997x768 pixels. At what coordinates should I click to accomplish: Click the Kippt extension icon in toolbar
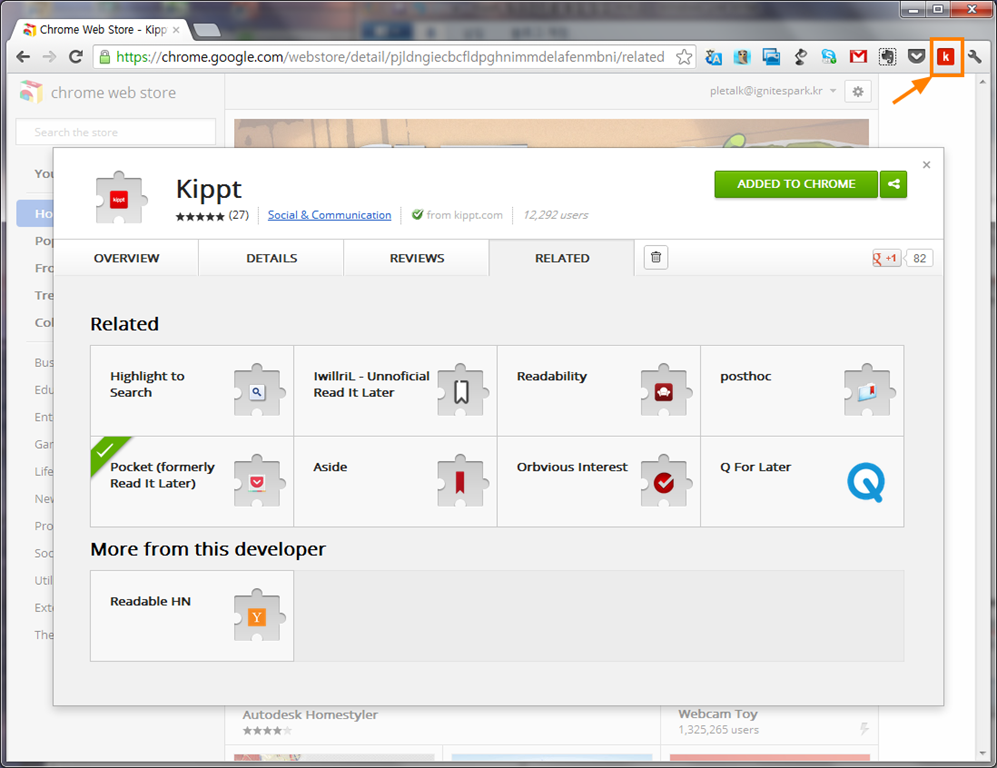945,57
